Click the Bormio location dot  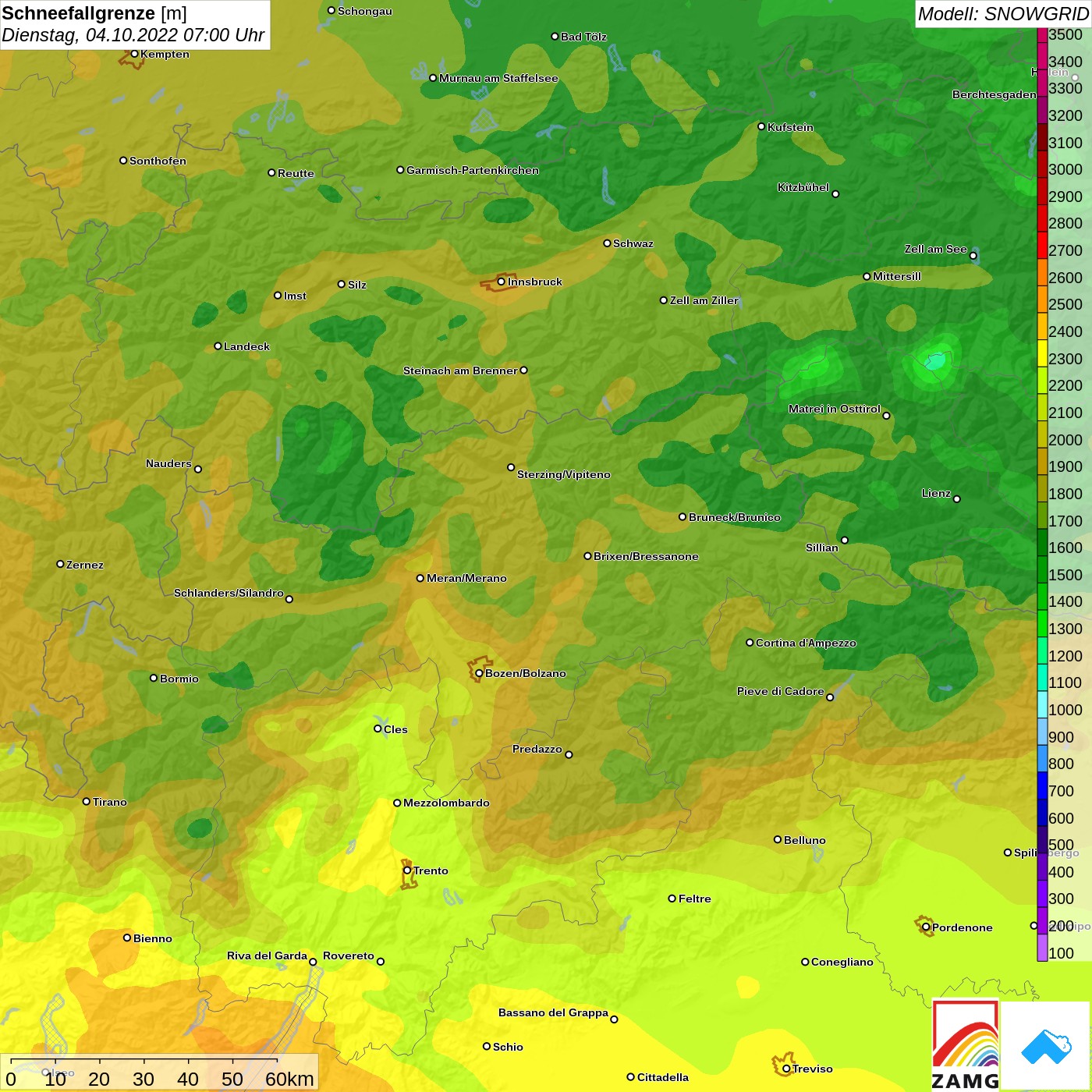click(154, 678)
